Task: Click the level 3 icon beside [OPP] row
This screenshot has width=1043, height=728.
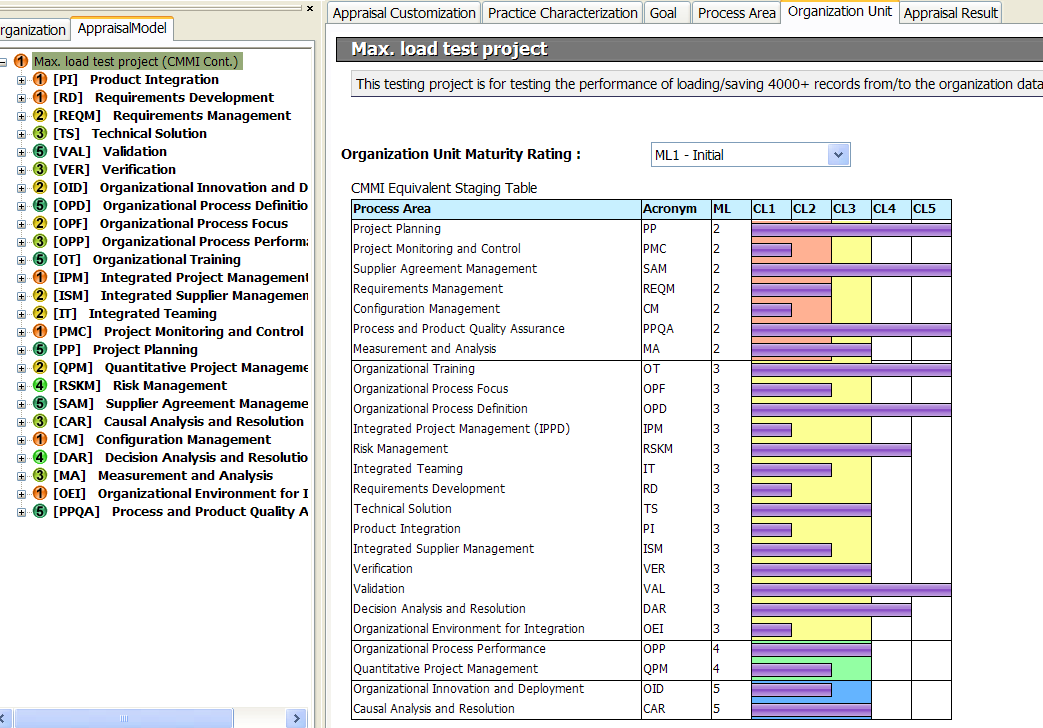Action: point(40,241)
